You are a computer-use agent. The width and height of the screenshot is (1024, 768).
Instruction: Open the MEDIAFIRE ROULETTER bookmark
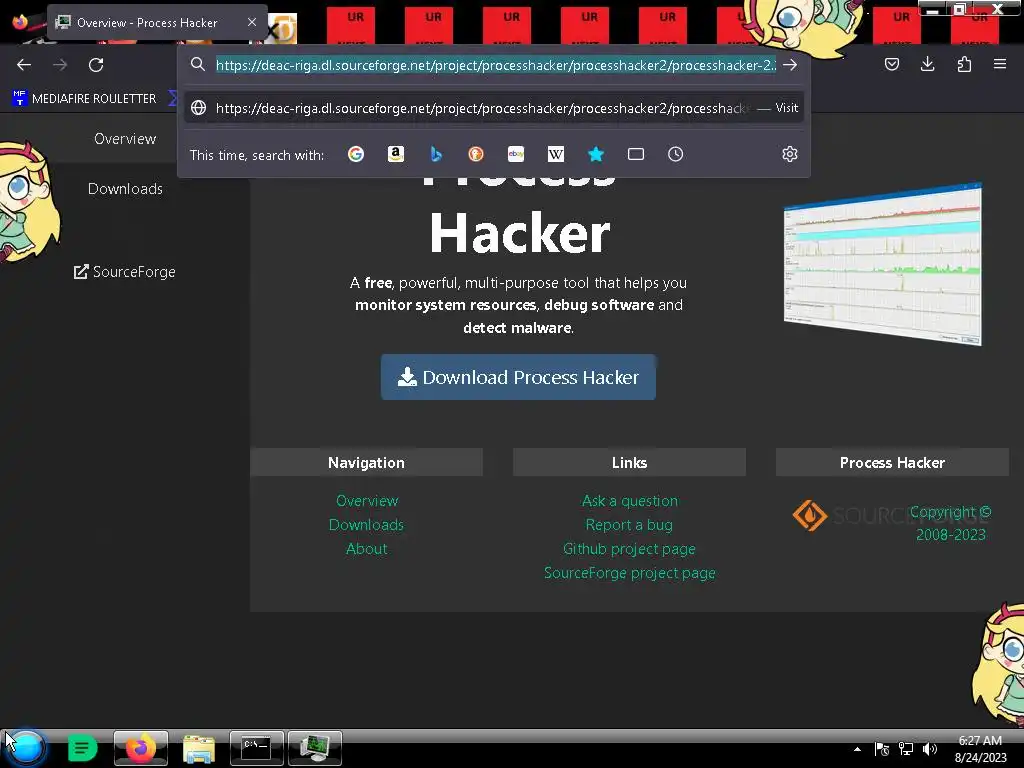point(84,99)
